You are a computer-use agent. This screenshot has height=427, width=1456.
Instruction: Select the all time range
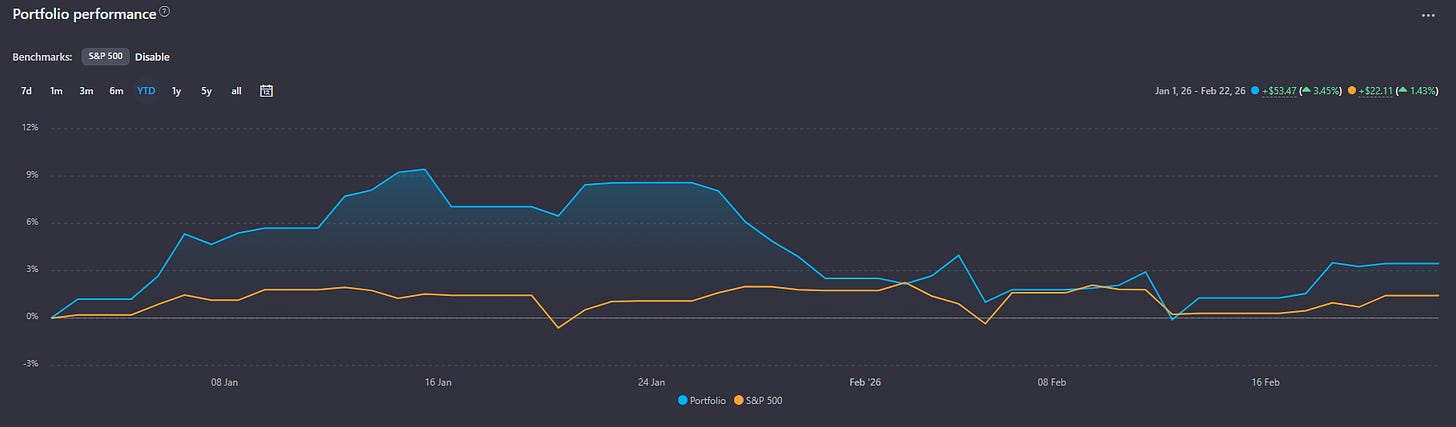pyautogui.click(x=236, y=91)
